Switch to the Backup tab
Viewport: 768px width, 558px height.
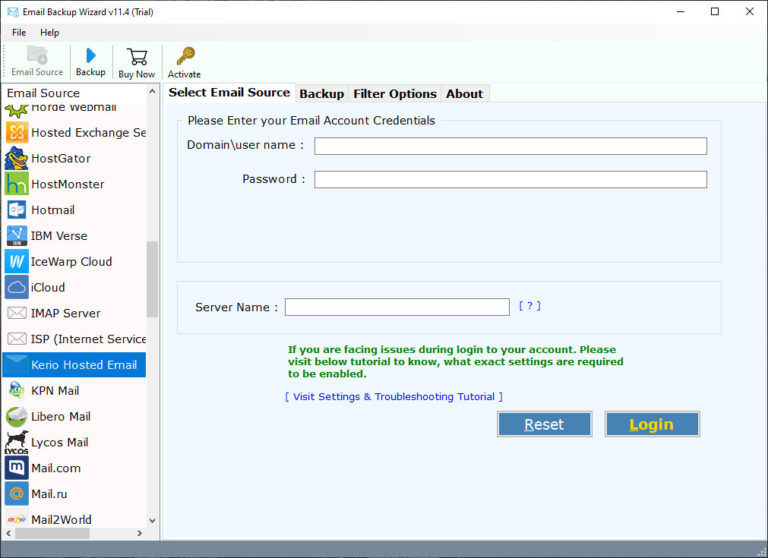click(x=322, y=94)
